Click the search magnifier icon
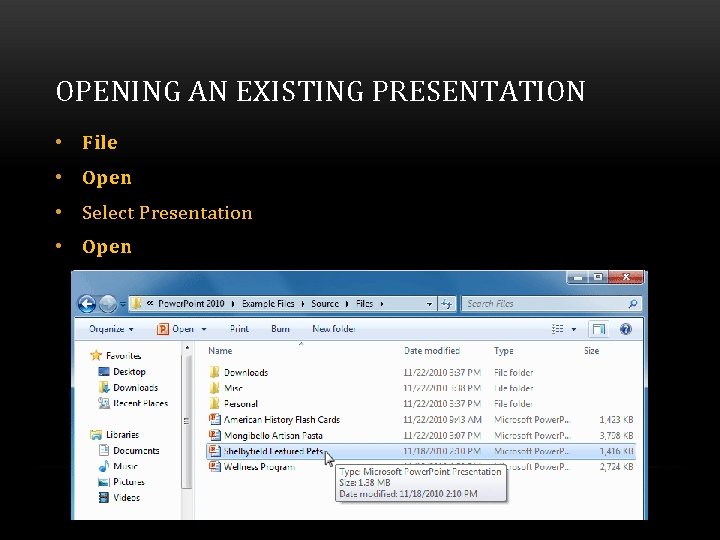The width and height of the screenshot is (720, 540). [x=633, y=304]
